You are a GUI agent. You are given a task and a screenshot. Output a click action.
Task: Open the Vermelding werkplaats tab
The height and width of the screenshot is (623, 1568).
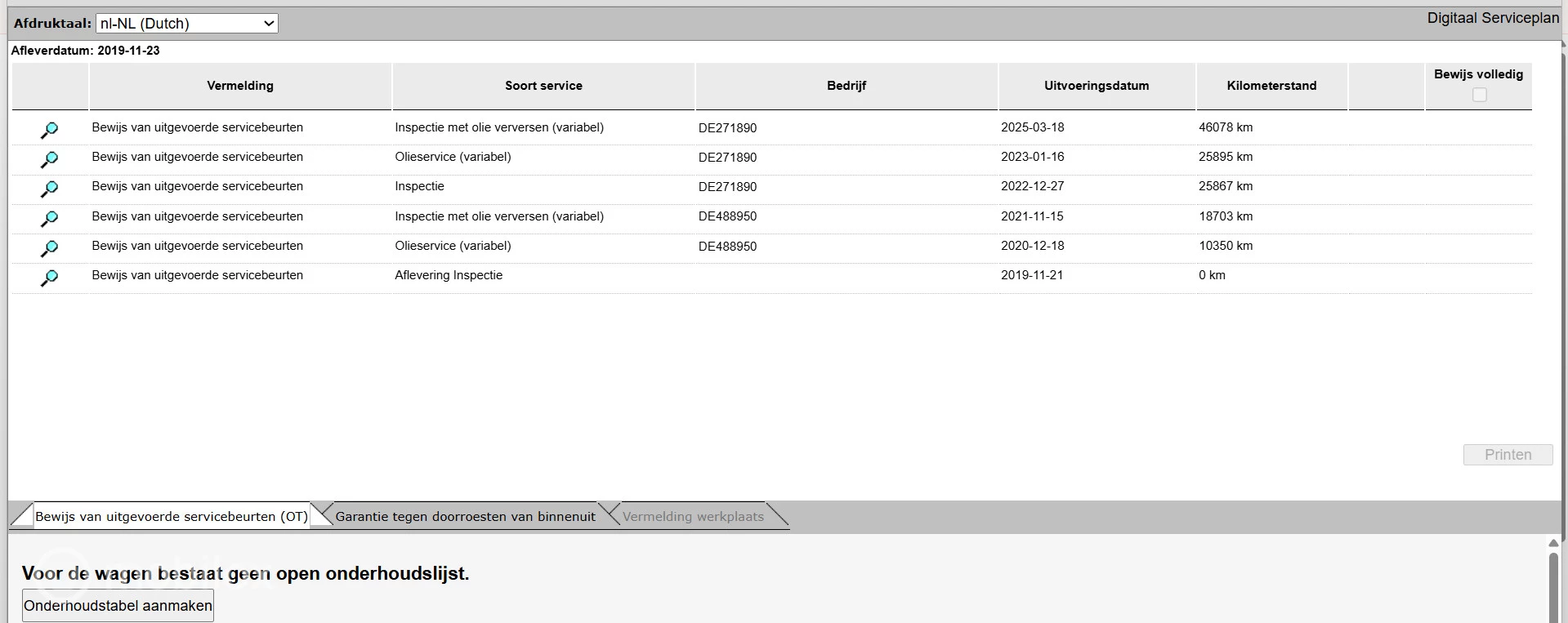click(693, 516)
